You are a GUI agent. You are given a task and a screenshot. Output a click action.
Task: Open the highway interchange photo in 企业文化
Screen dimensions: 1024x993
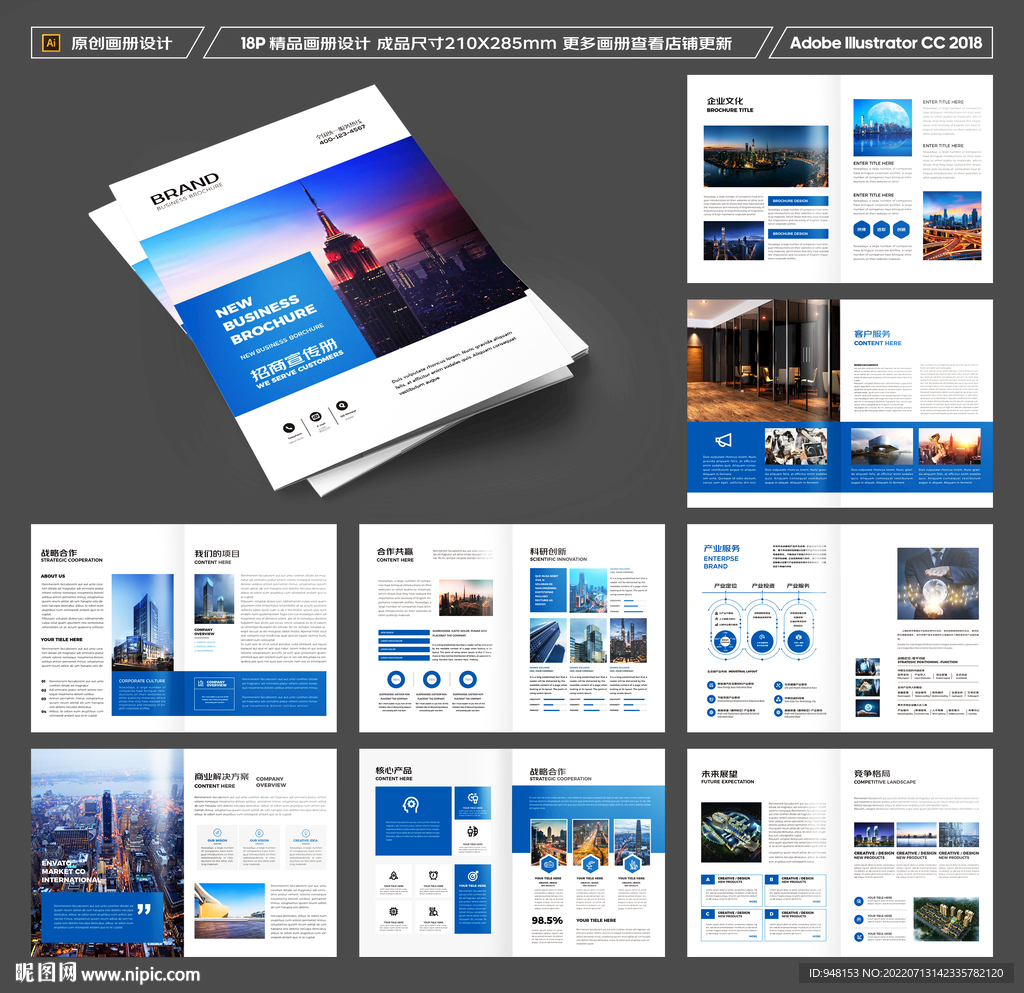click(x=952, y=226)
